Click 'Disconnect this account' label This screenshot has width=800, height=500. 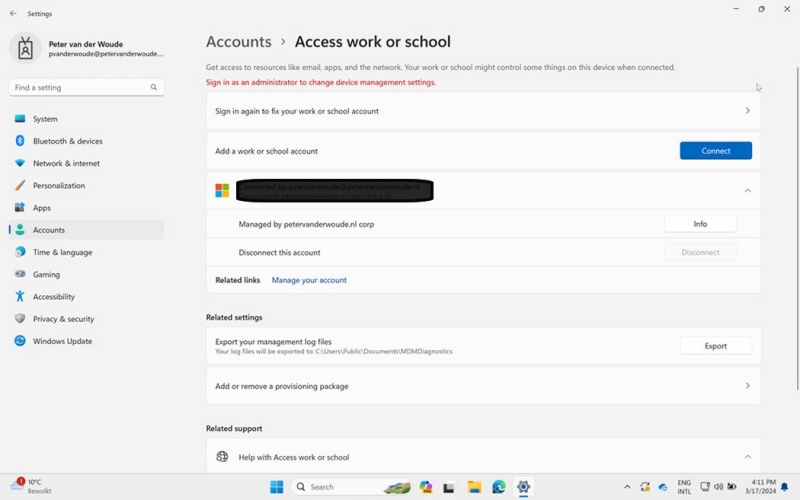pyautogui.click(x=279, y=253)
